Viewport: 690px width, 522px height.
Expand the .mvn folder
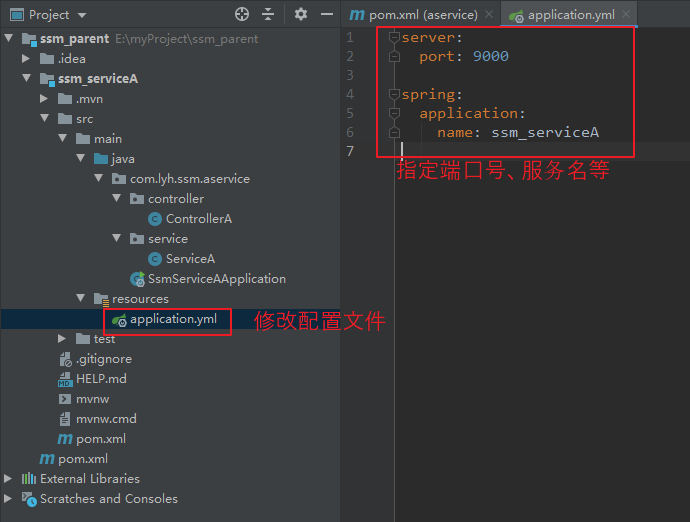point(44,99)
